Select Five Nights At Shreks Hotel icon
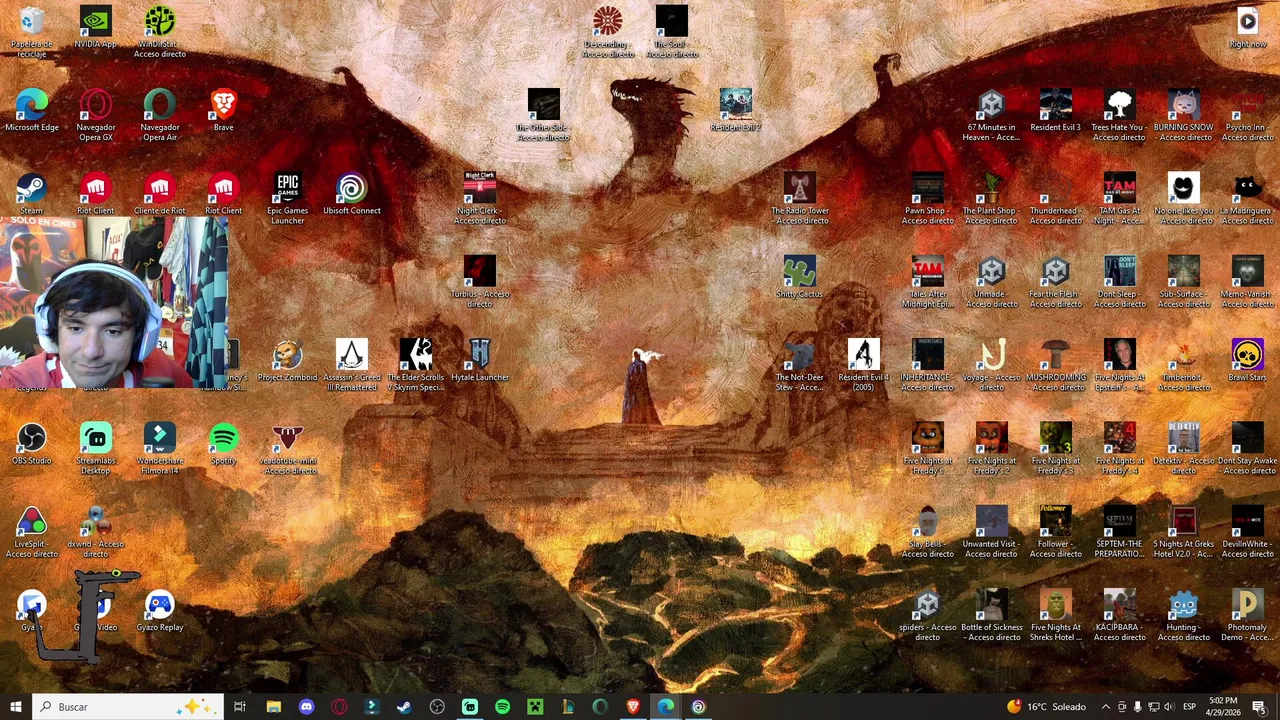Viewport: 1280px width, 720px height. [x=1055, y=615]
